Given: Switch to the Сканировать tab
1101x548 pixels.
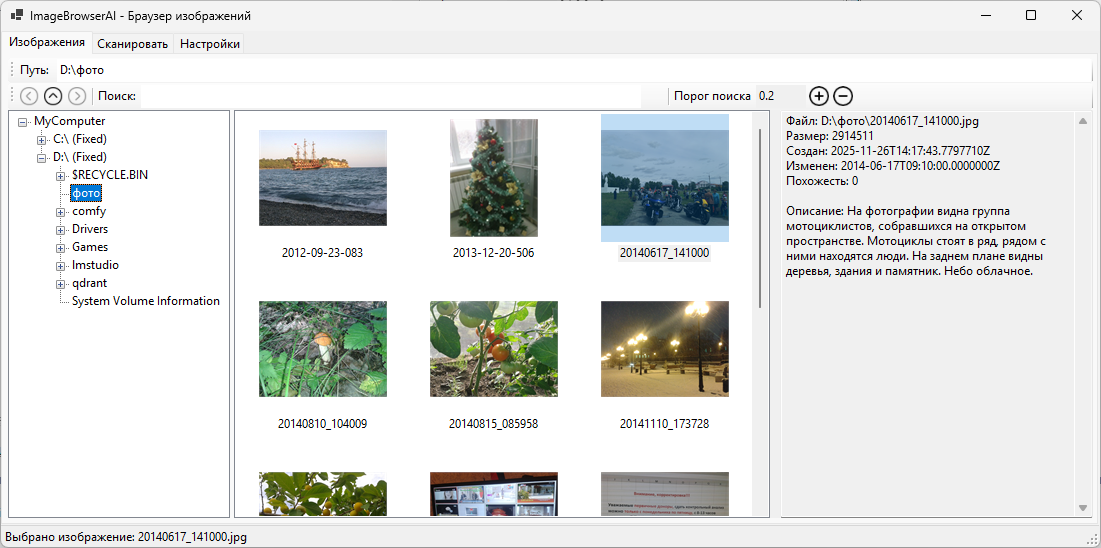Looking at the screenshot, I should pyautogui.click(x=132, y=44).
